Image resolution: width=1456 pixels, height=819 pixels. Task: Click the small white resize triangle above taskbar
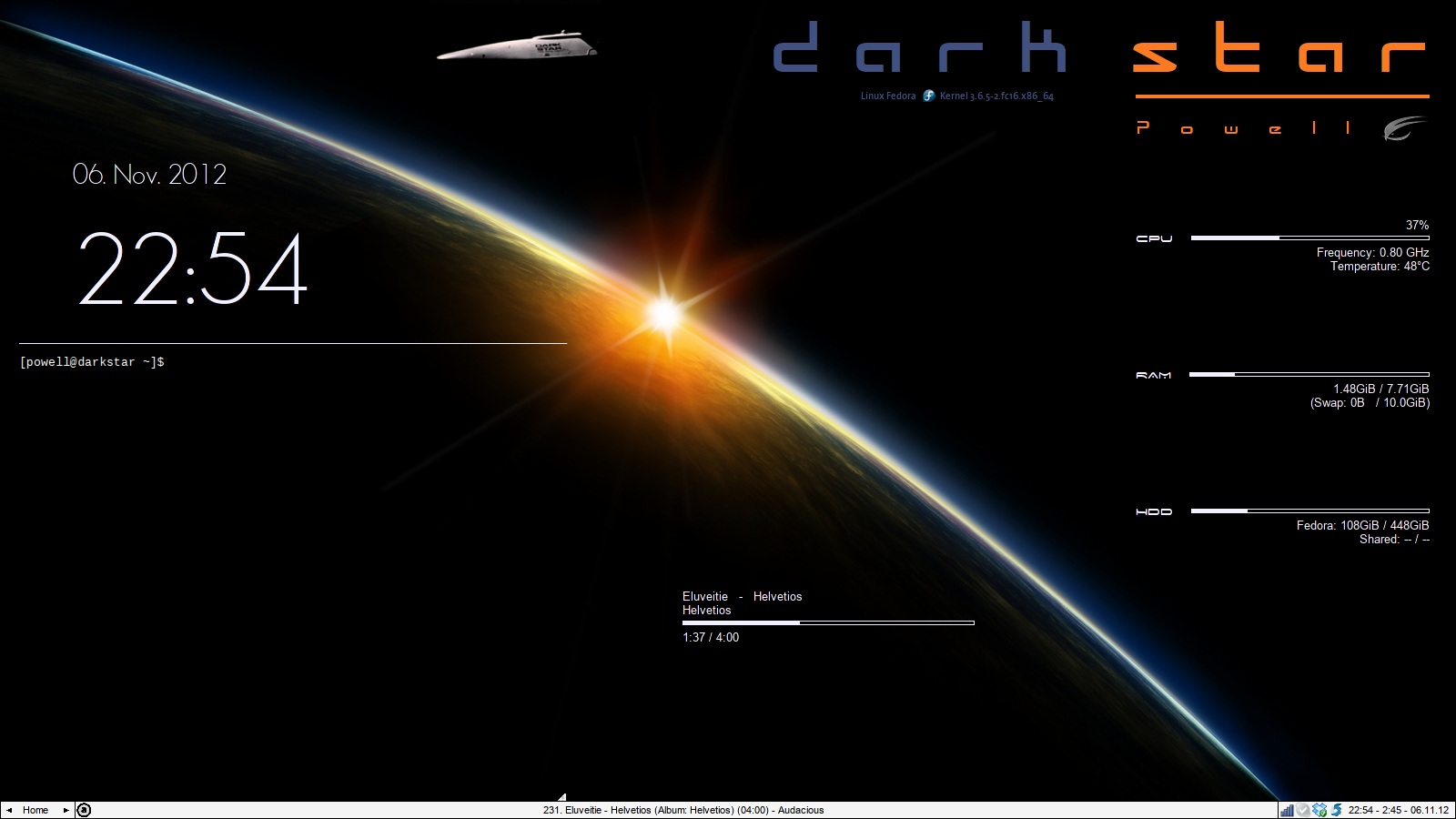pyautogui.click(x=562, y=797)
